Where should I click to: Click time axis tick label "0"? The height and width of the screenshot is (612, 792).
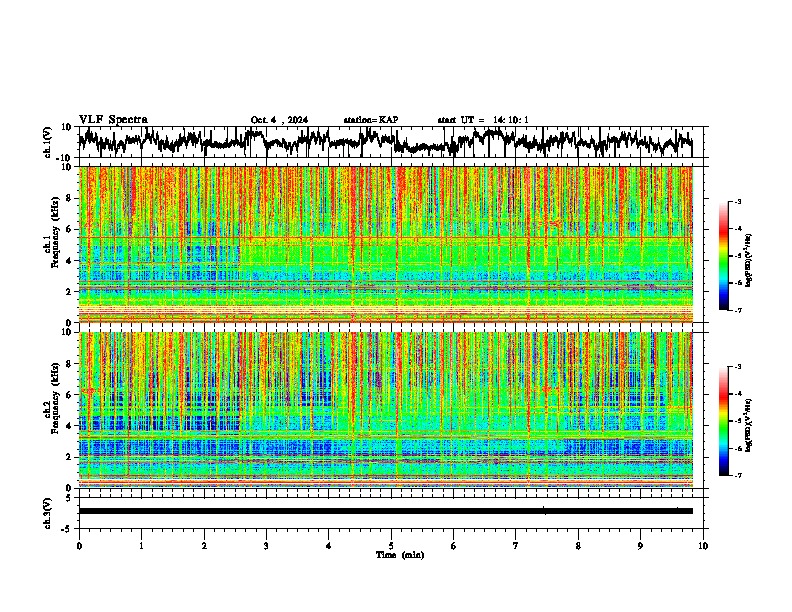(x=79, y=546)
